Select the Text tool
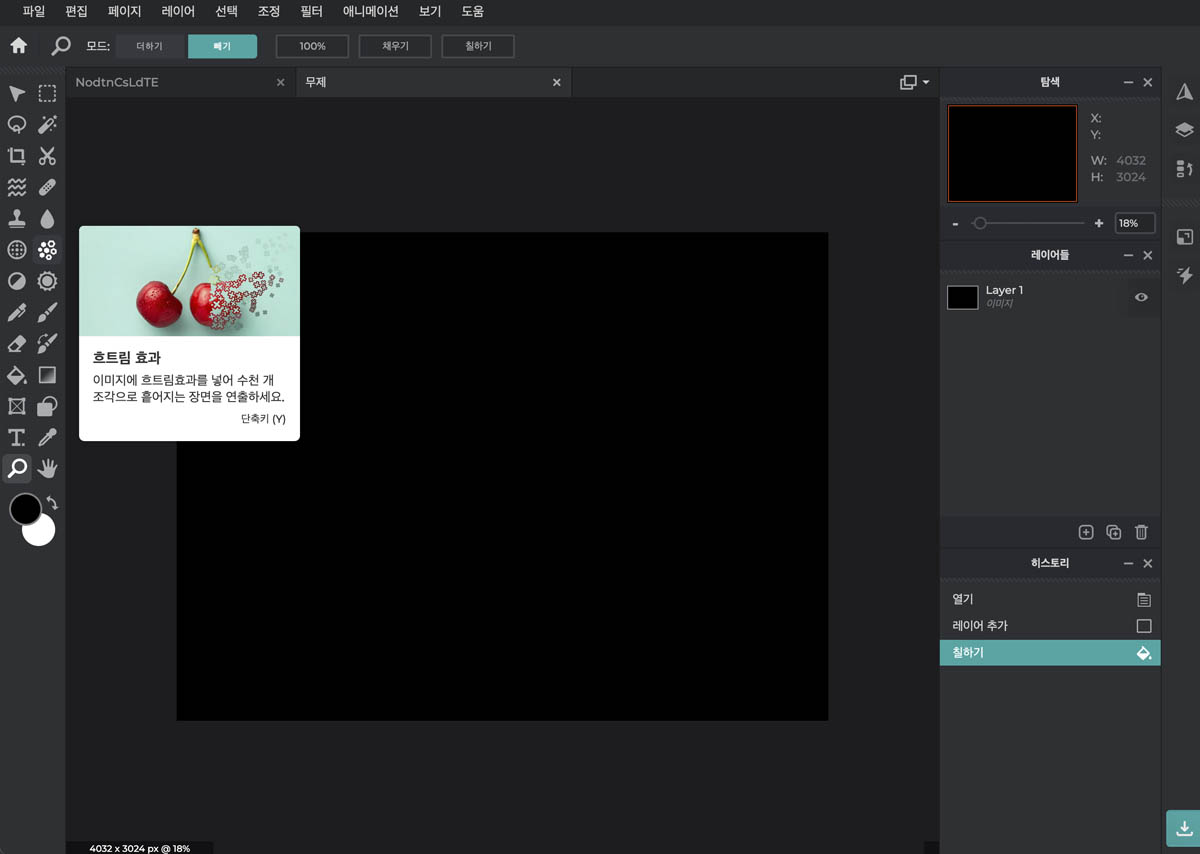Image resolution: width=1200 pixels, height=854 pixels. pos(16,437)
